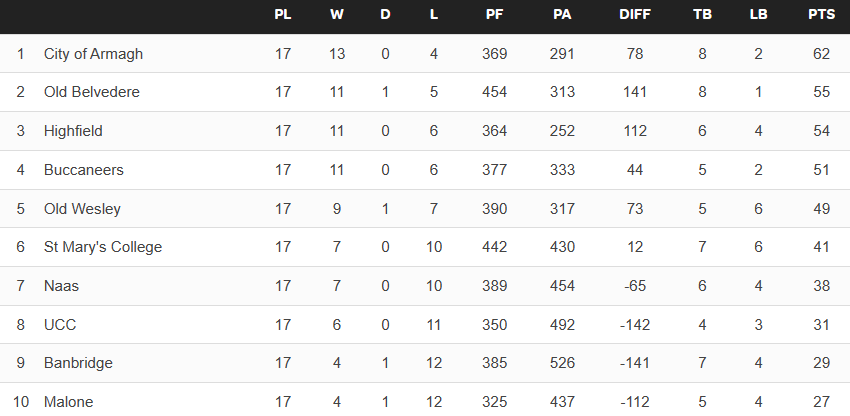Click the PA column header
Viewport: 850px width, 416px height.
(562, 15)
